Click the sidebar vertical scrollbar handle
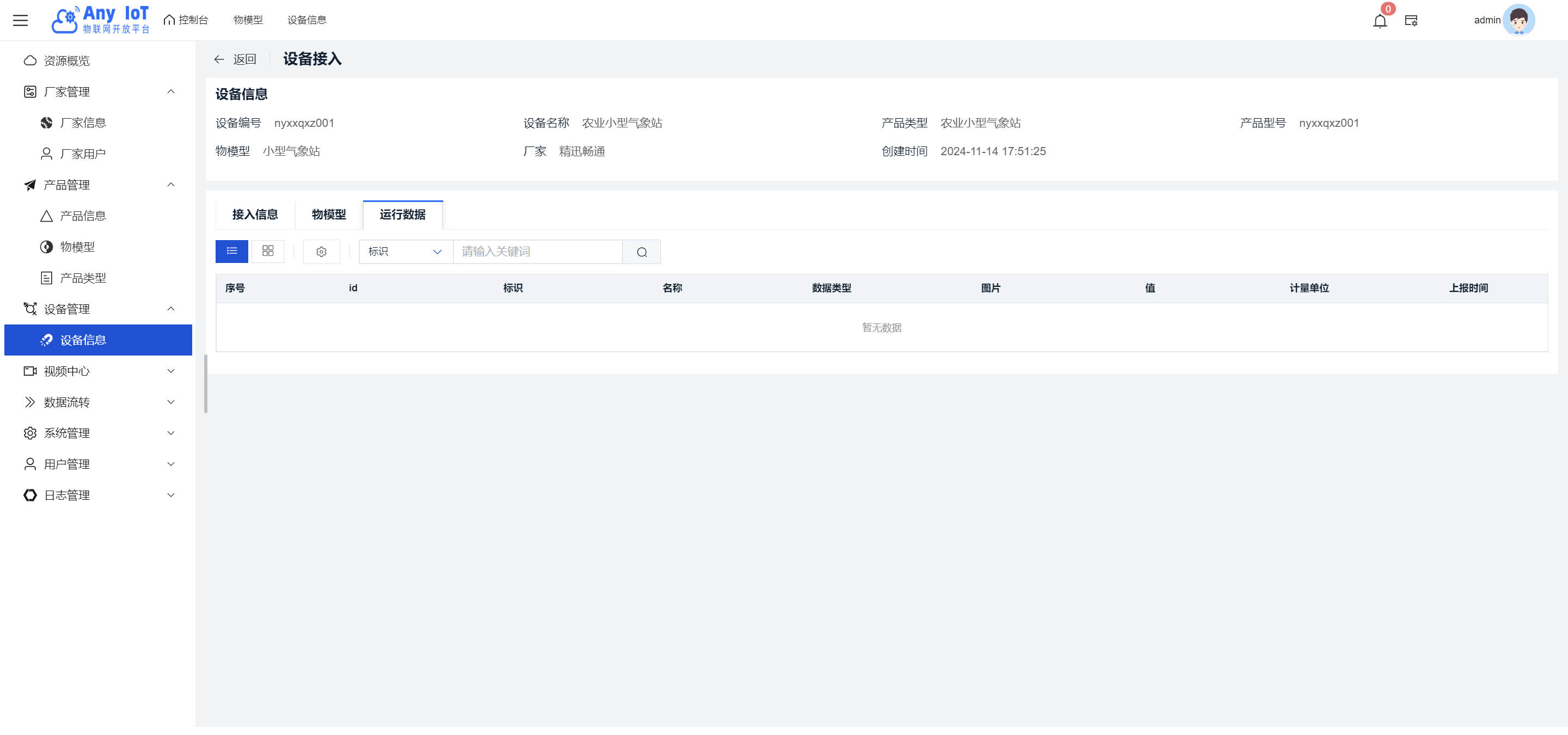The height and width of the screenshot is (735, 1568). click(x=206, y=383)
